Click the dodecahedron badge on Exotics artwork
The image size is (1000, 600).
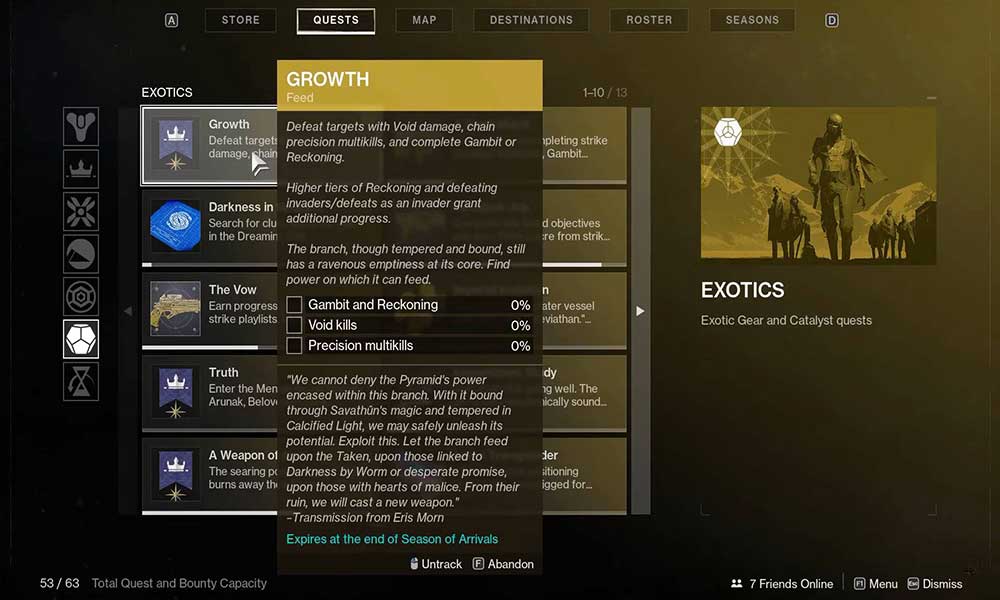(x=728, y=132)
